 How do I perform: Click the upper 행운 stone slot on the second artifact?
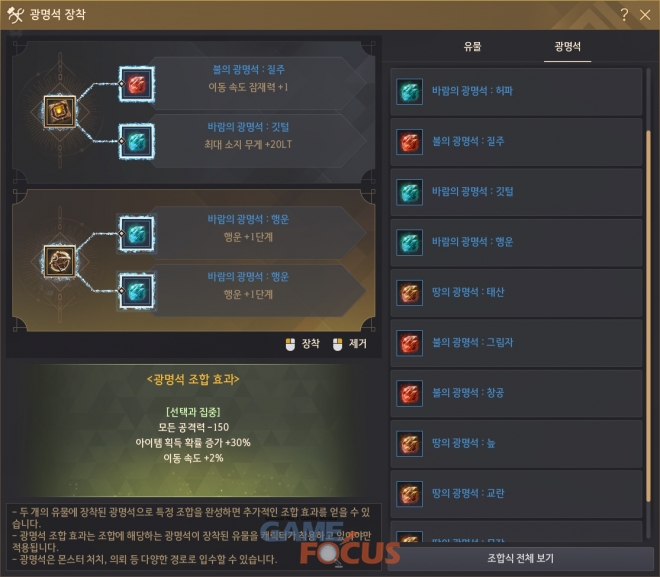tap(137, 234)
